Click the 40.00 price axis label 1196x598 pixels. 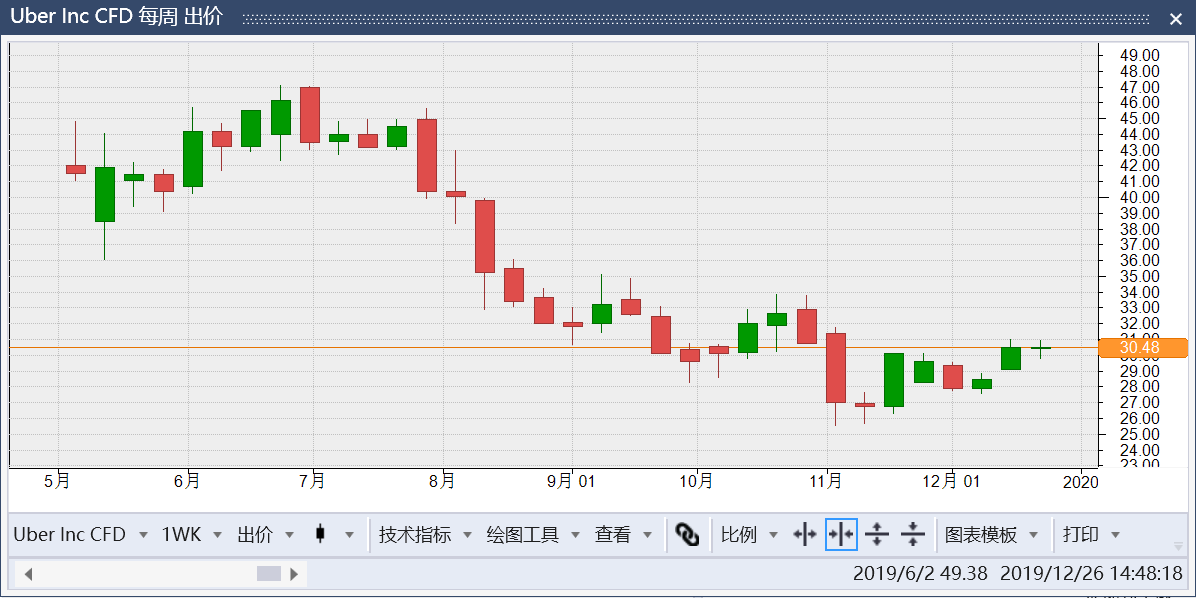click(x=1140, y=197)
